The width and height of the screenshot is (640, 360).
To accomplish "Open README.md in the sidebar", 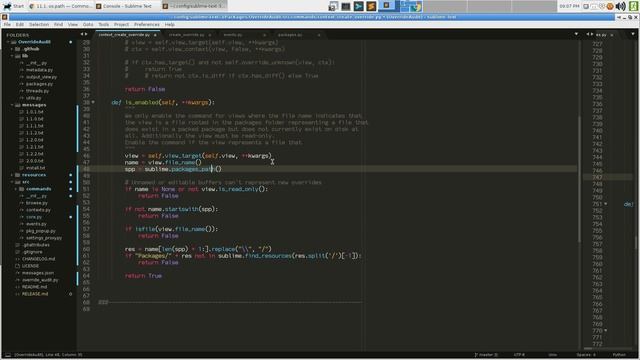I will tap(34, 287).
